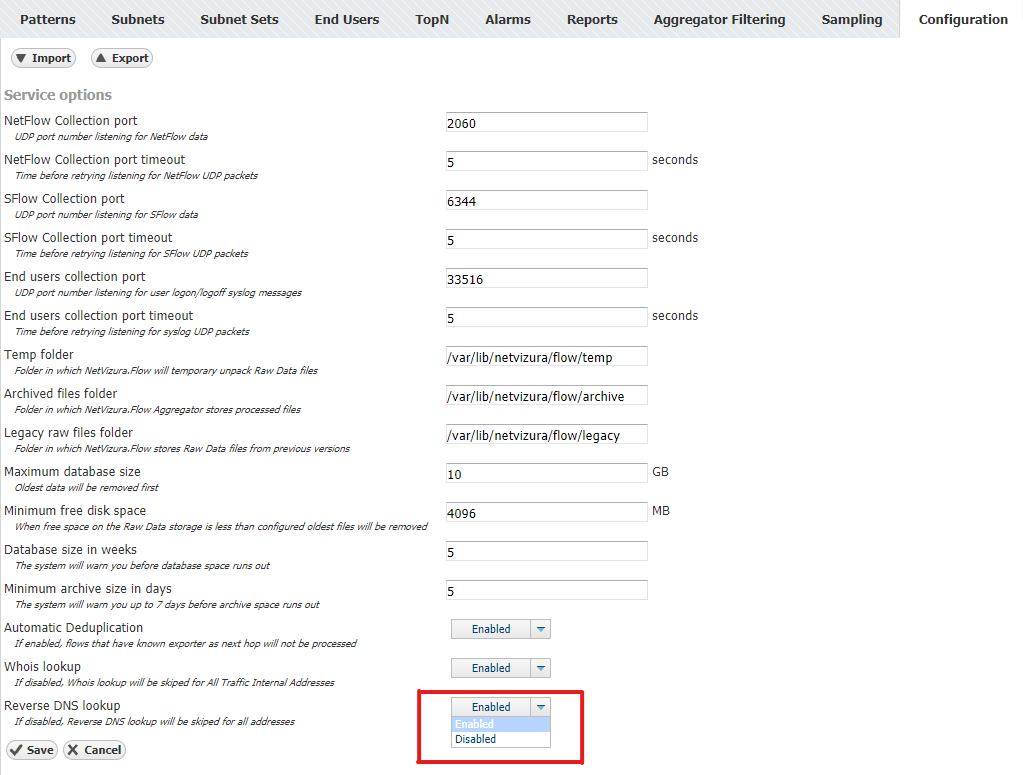Edit the Maximum database size field
The width and height of the screenshot is (1023, 775).
tap(546, 474)
